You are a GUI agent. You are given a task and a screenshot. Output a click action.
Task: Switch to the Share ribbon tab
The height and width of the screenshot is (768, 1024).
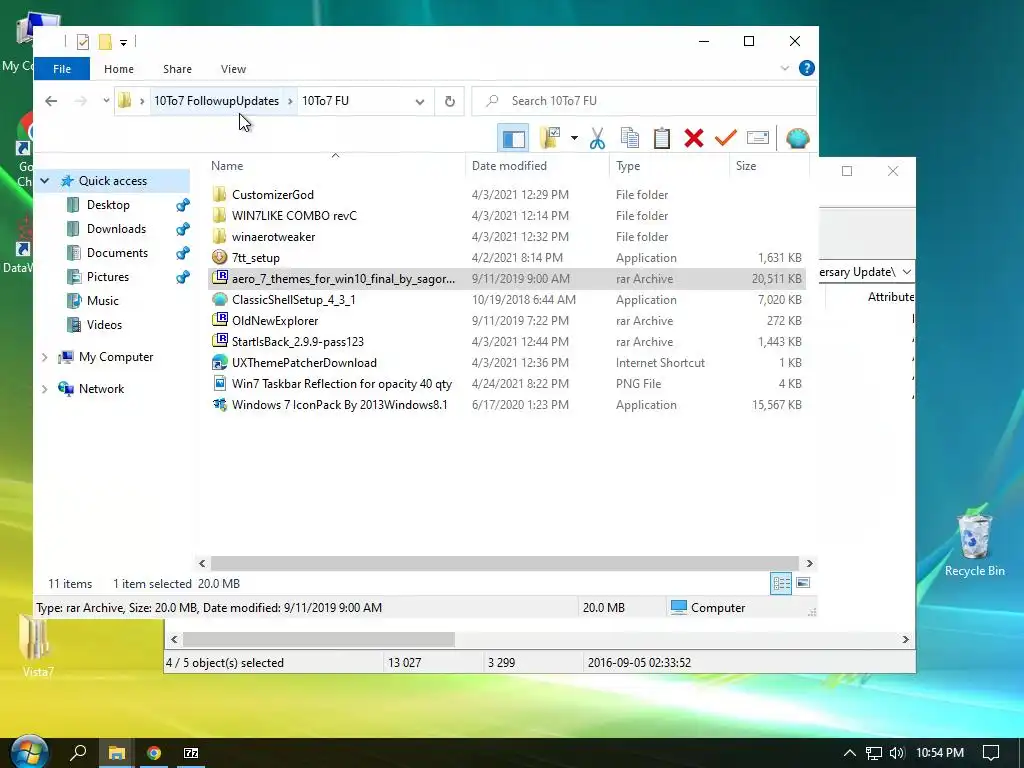pyautogui.click(x=178, y=69)
